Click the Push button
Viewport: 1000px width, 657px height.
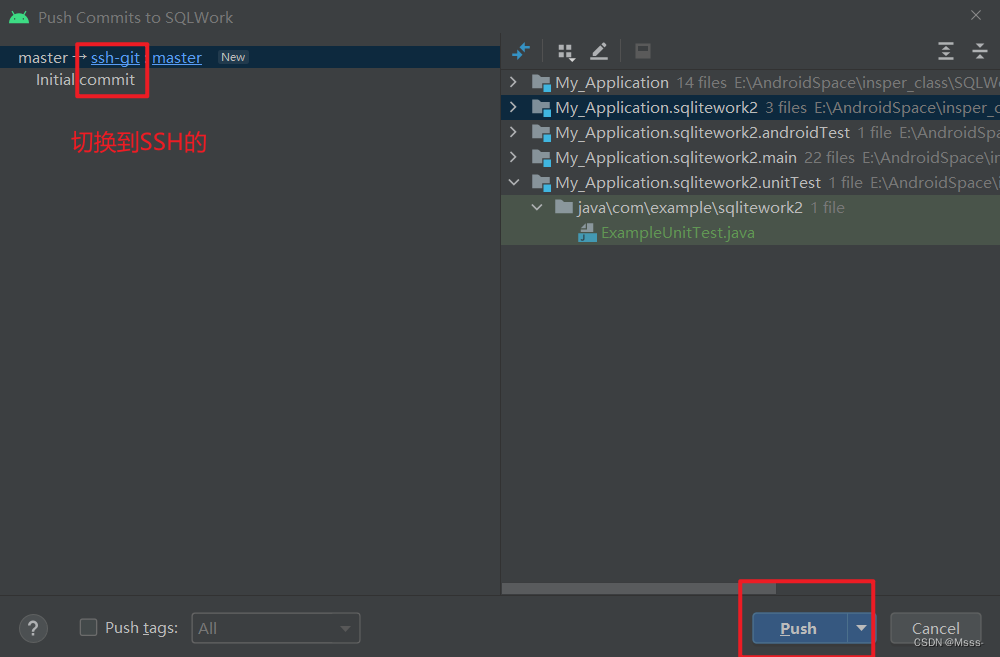[799, 628]
